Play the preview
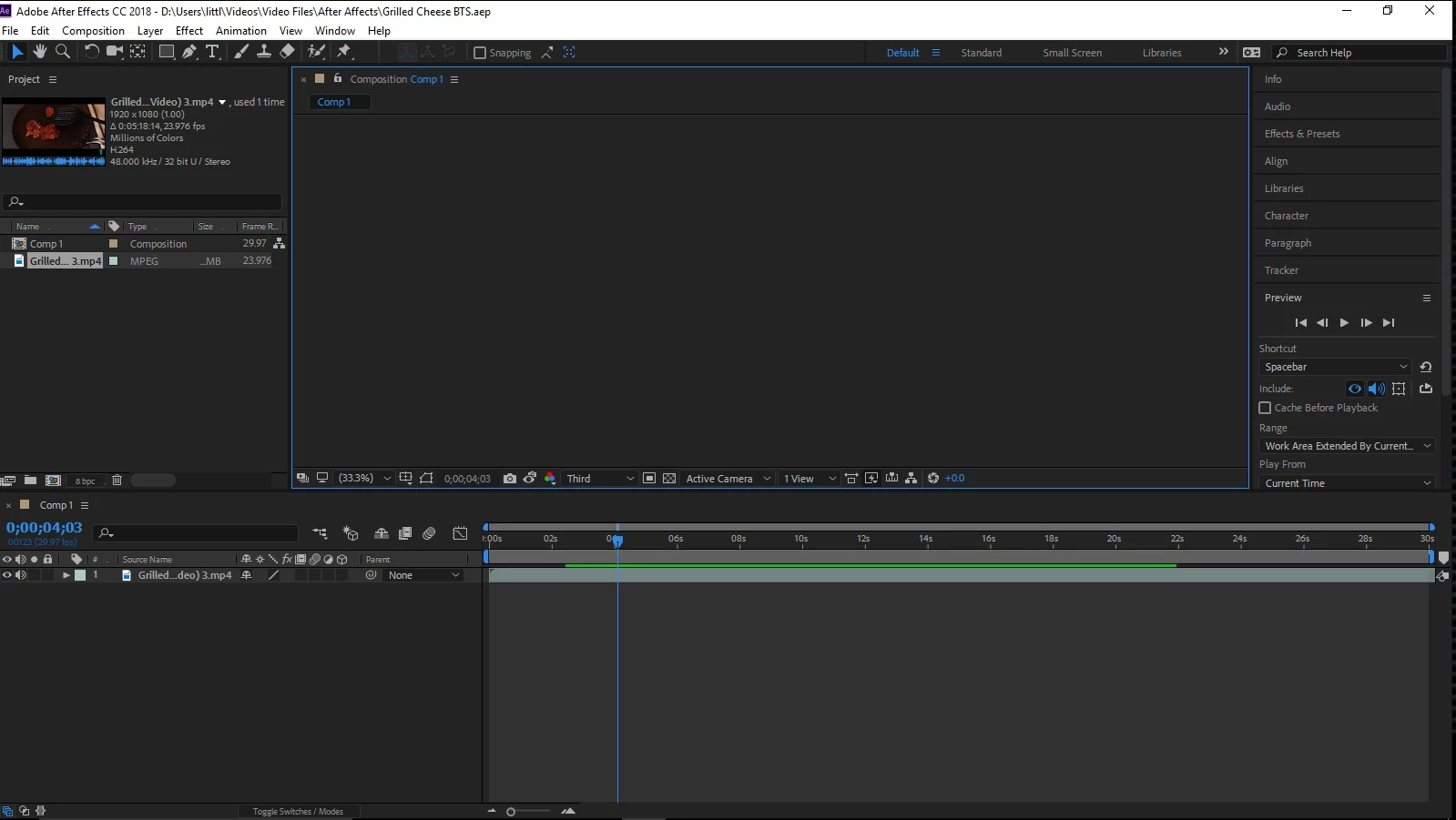This screenshot has height=820, width=1456. click(1344, 323)
